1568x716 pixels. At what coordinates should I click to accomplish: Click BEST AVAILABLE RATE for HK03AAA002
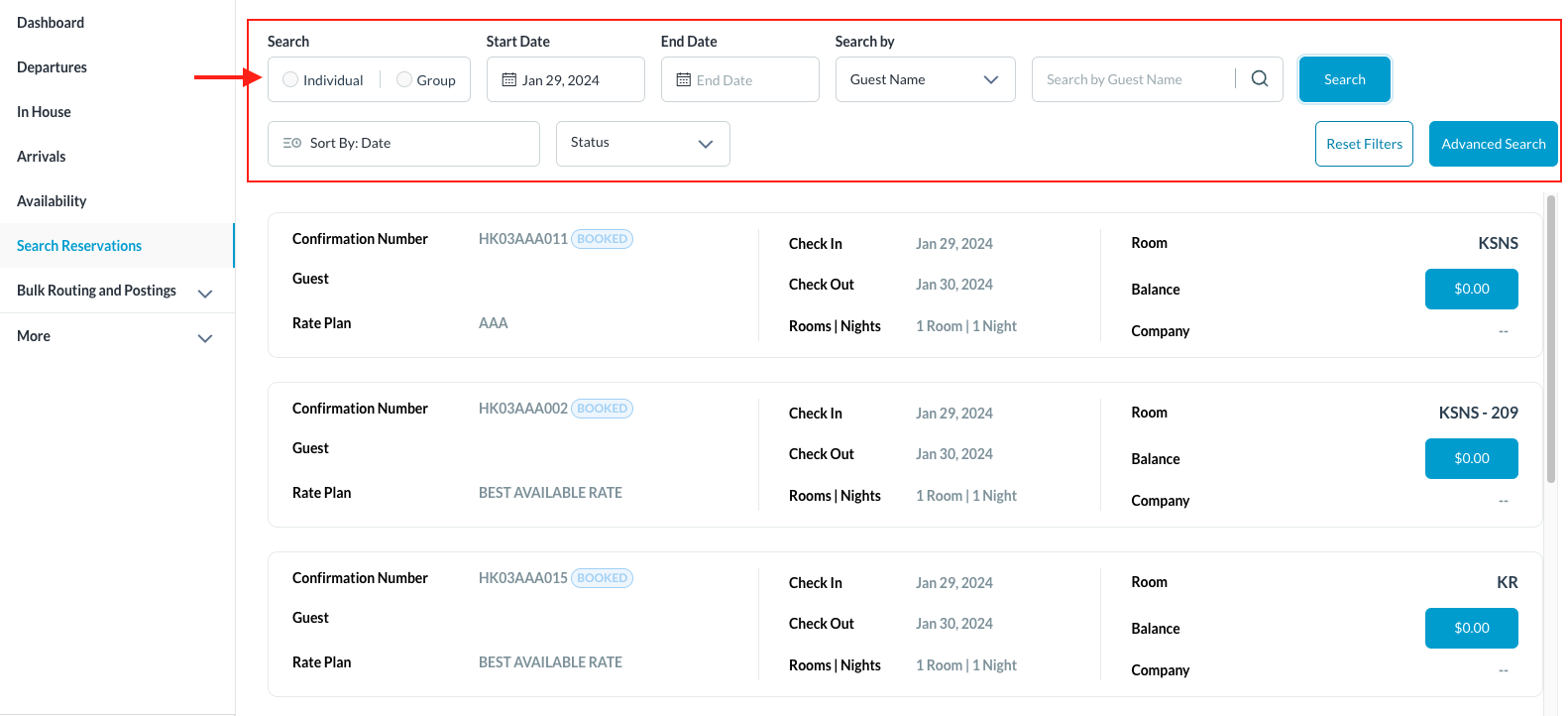click(550, 493)
